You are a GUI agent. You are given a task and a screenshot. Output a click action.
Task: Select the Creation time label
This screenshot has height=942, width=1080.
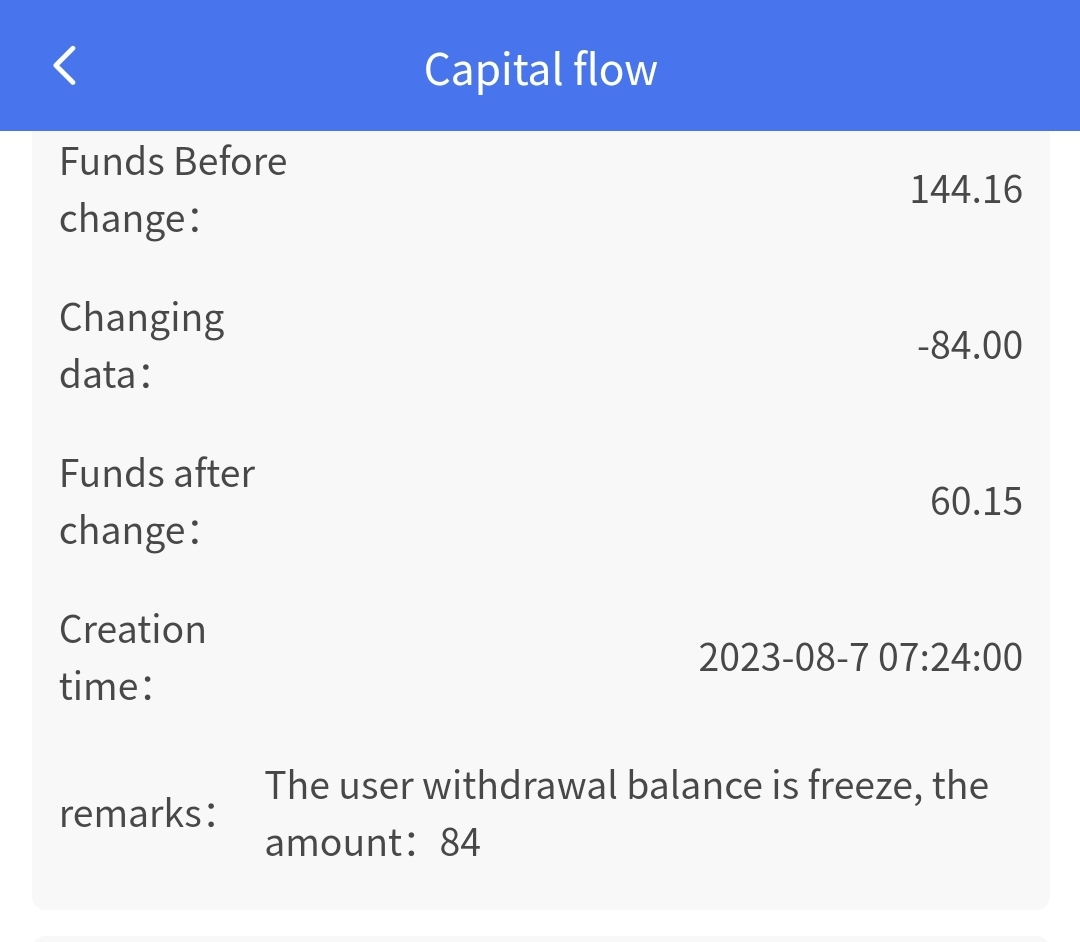point(132,657)
